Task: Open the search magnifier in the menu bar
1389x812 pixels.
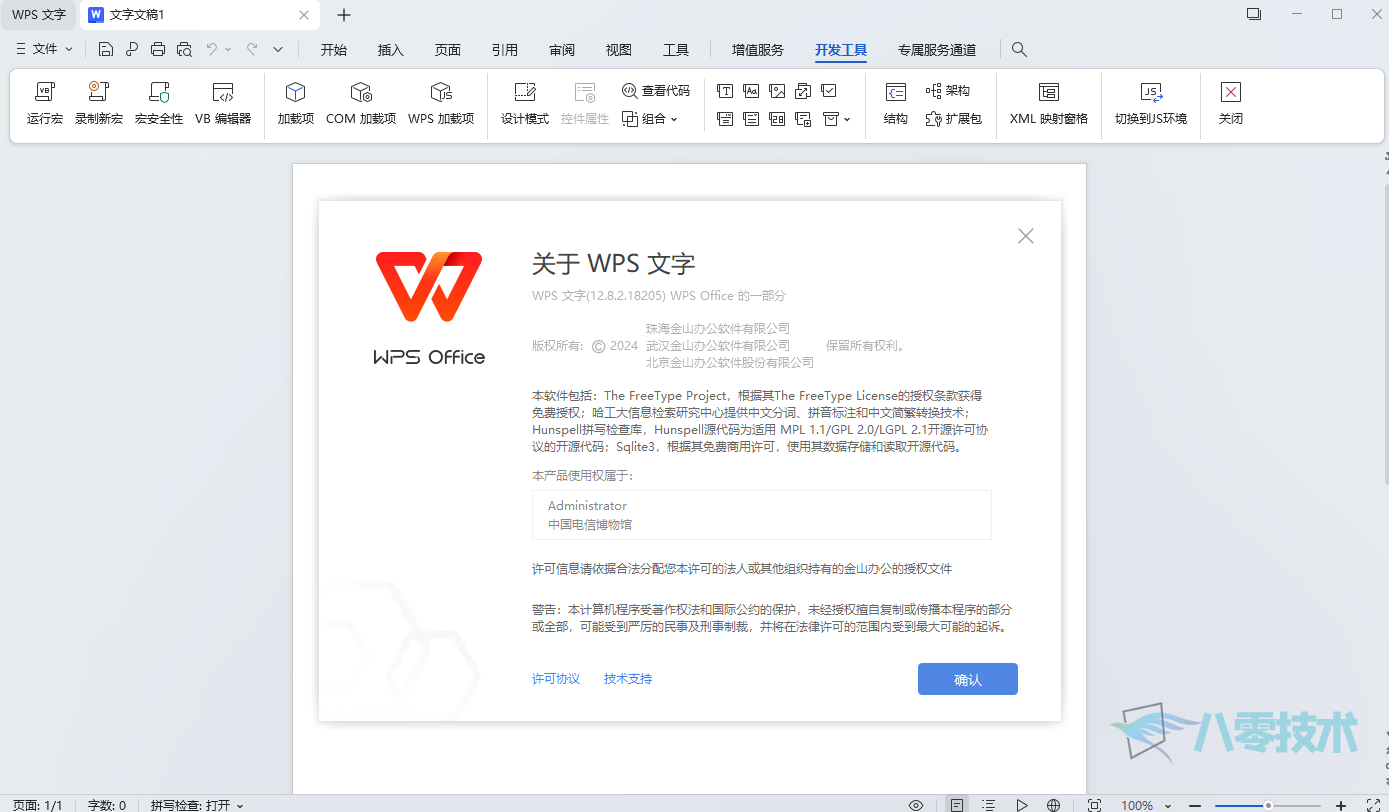Action: point(1019,49)
